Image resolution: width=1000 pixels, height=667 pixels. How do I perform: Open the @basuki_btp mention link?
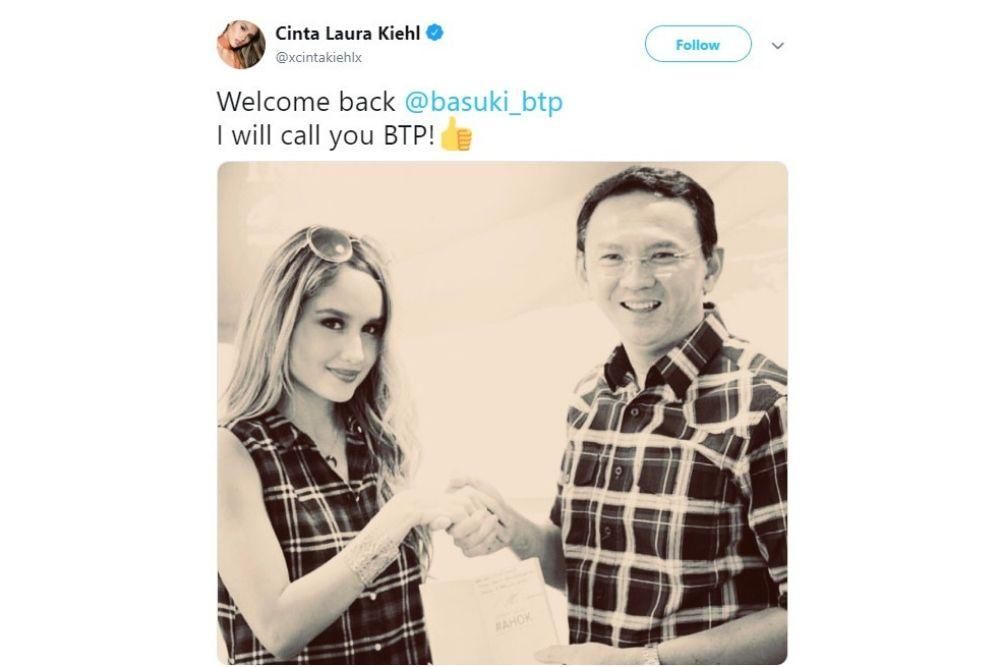484,102
